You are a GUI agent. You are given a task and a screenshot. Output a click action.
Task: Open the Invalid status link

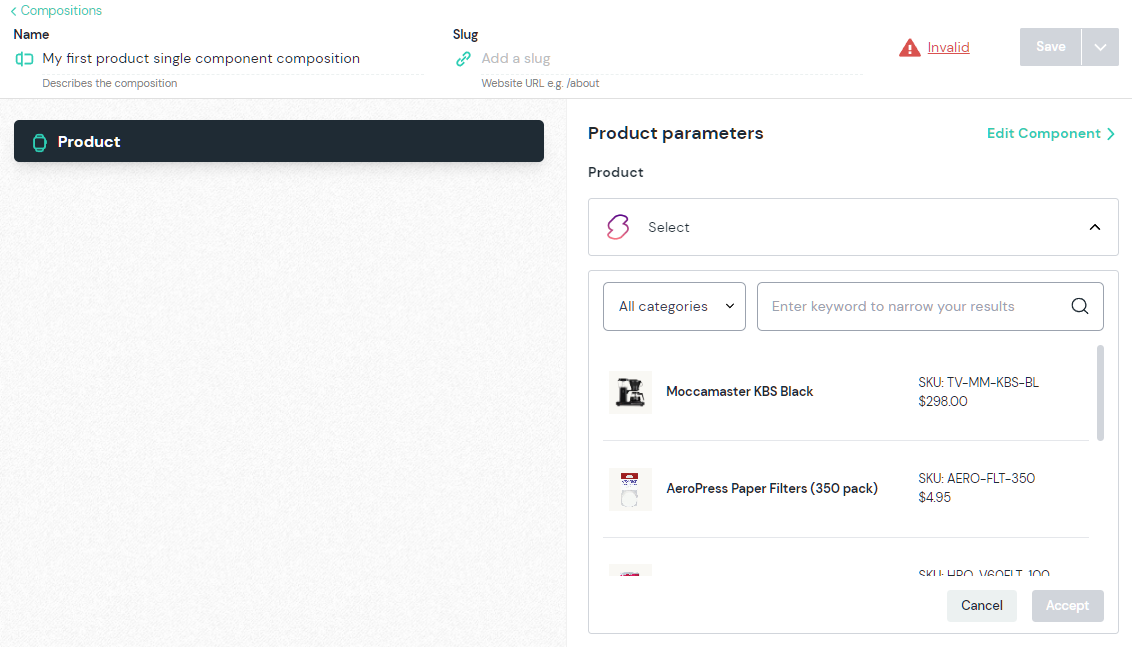coord(948,47)
